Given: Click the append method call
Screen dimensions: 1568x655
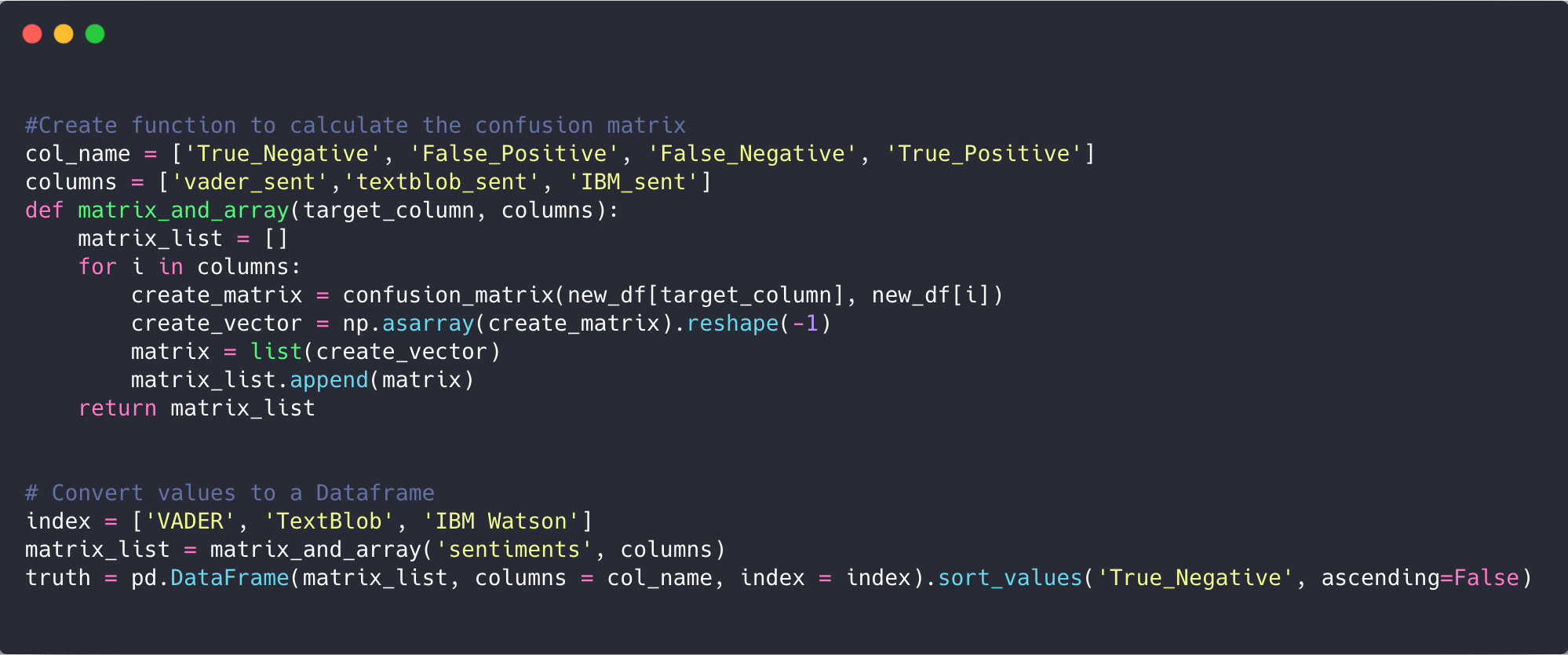Looking at the screenshot, I should click(329, 380).
